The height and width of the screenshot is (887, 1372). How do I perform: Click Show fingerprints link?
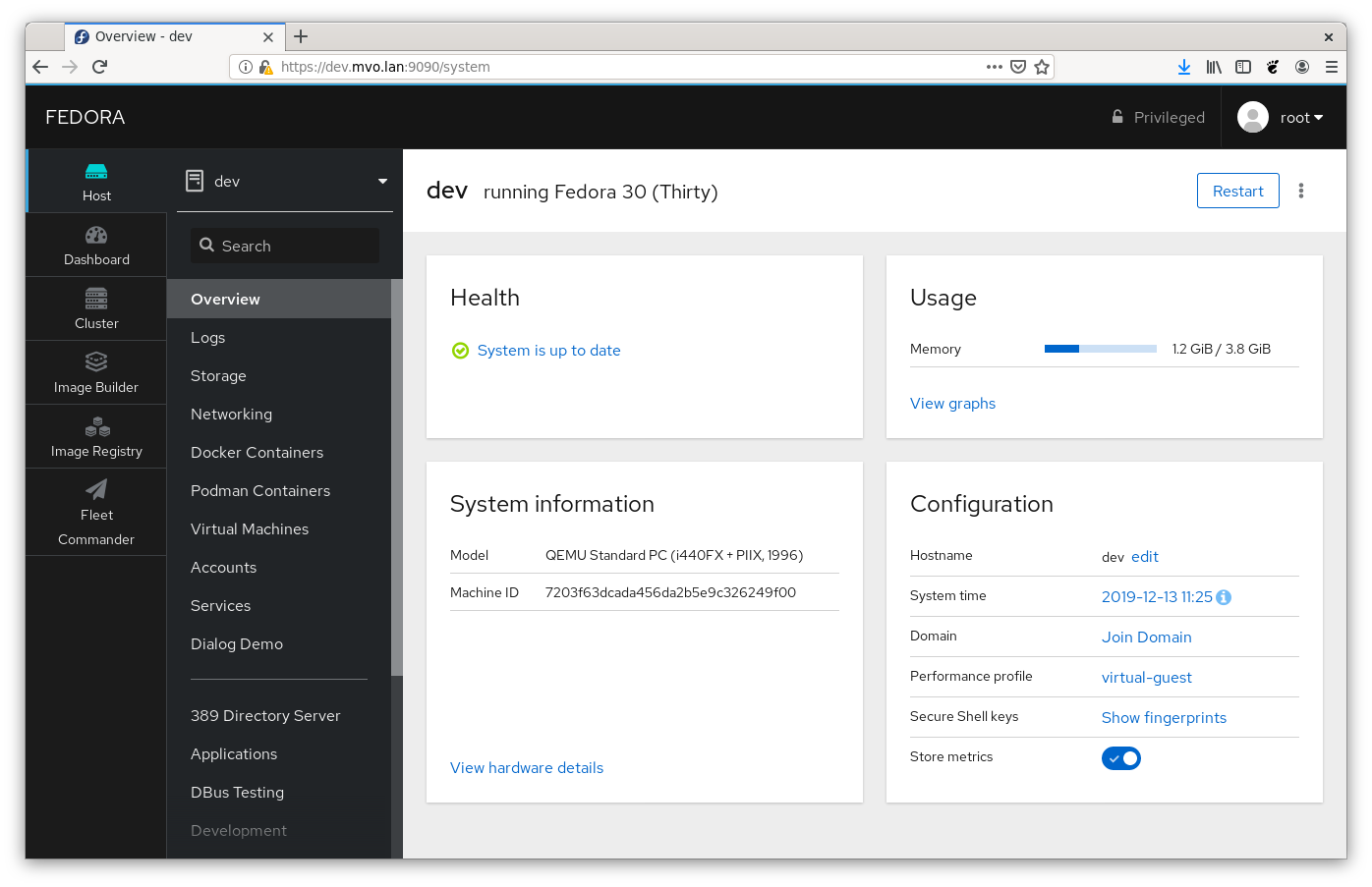1164,718
